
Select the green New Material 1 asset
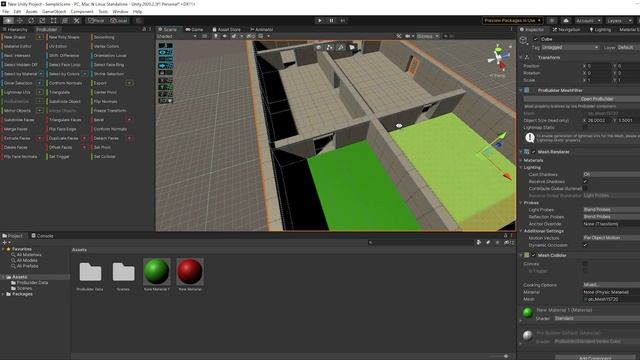tap(157, 274)
